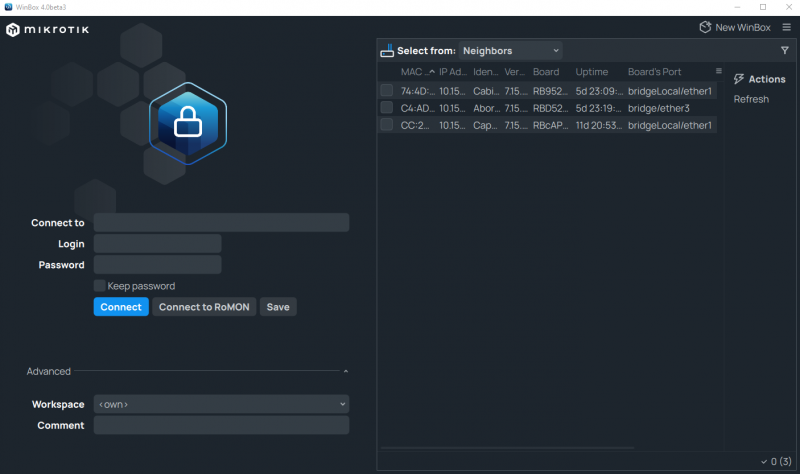Click the filter funnel icon
This screenshot has height=474, width=800.
tap(784, 50)
